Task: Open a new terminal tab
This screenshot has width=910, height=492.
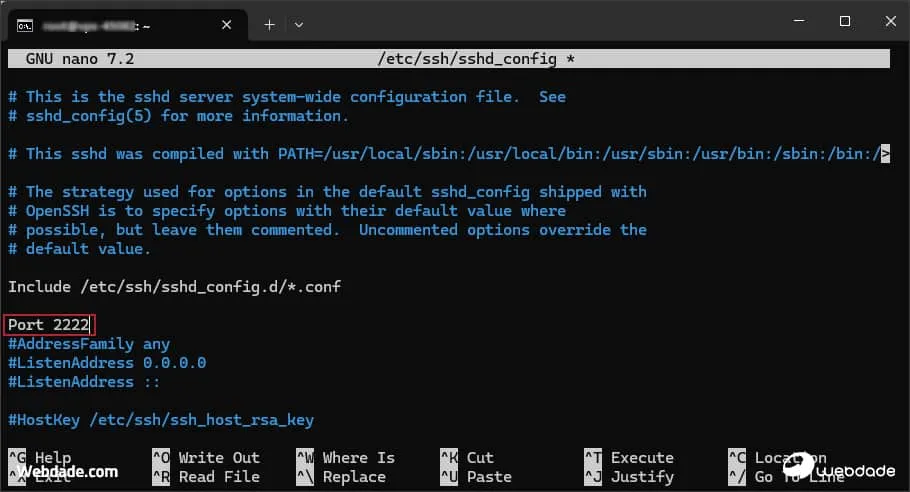Action: tap(269, 23)
